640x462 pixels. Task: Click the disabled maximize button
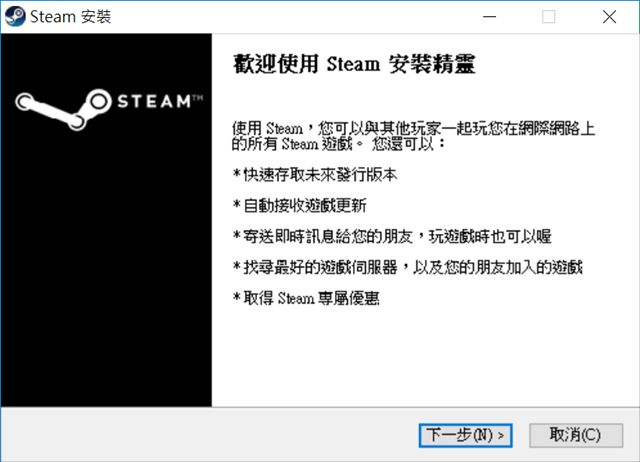pyautogui.click(x=548, y=17)
